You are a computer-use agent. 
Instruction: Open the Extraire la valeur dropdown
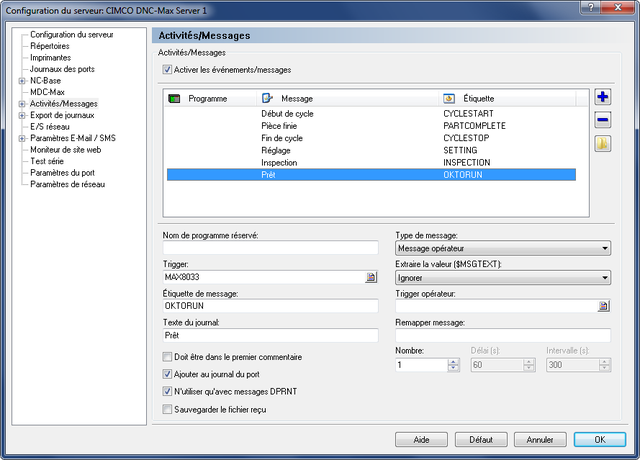[x=503, y=278]
